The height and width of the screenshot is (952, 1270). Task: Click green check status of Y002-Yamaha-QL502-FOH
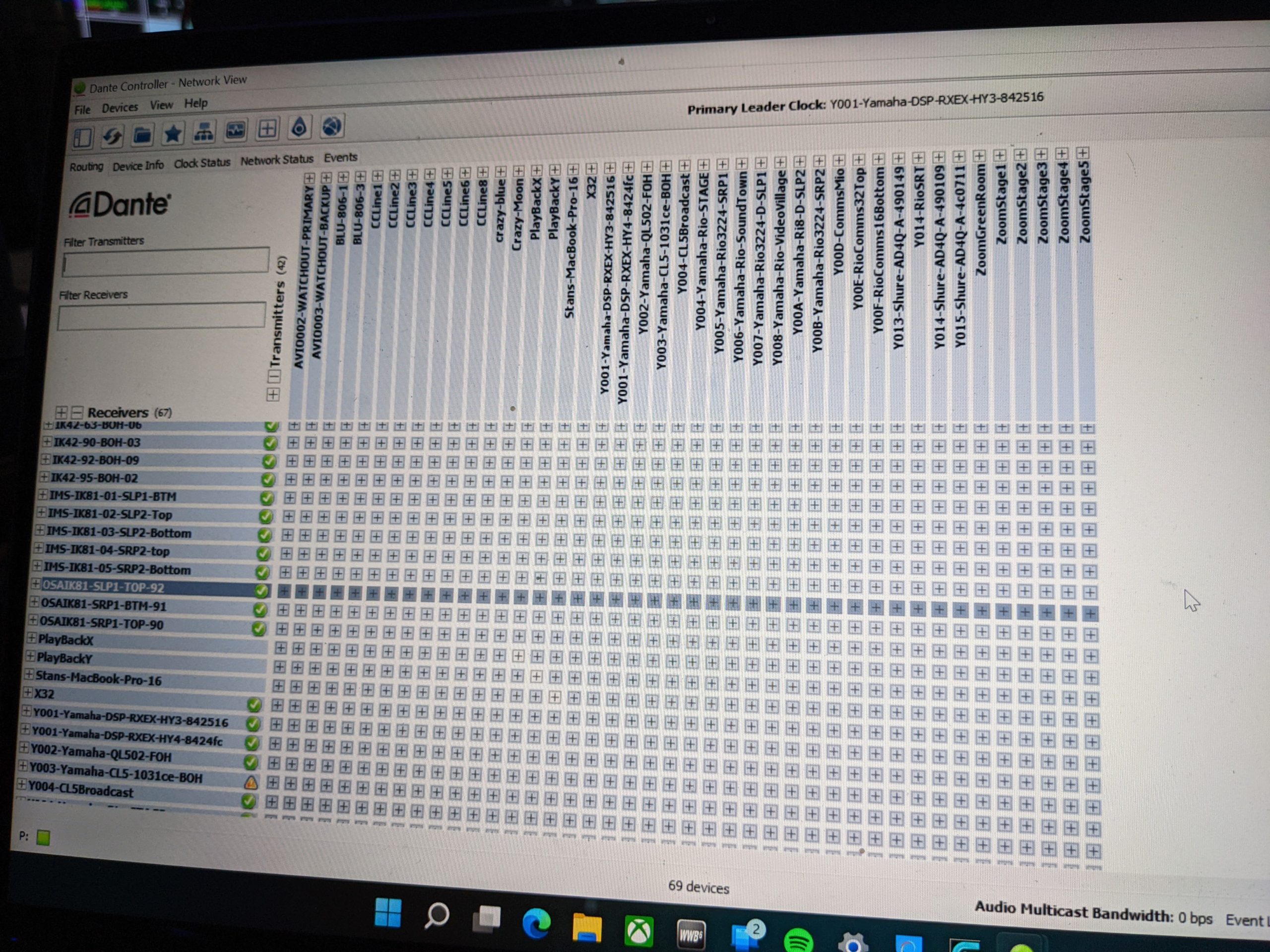click(x=251, y=763)
